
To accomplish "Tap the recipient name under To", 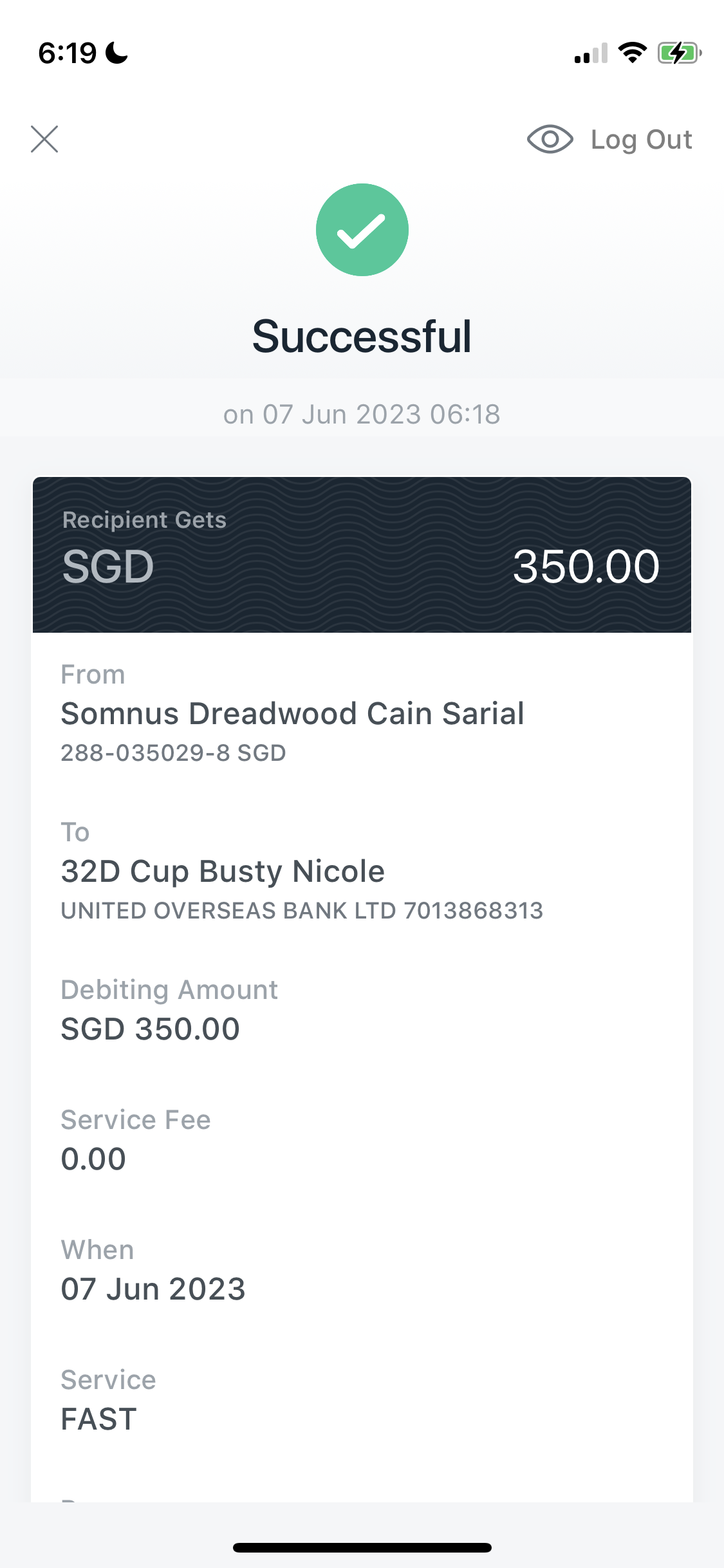I will point(223,872).
